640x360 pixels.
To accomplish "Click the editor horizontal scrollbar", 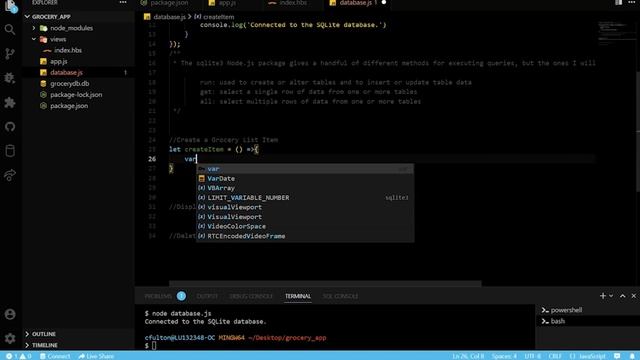I will 325,283.
